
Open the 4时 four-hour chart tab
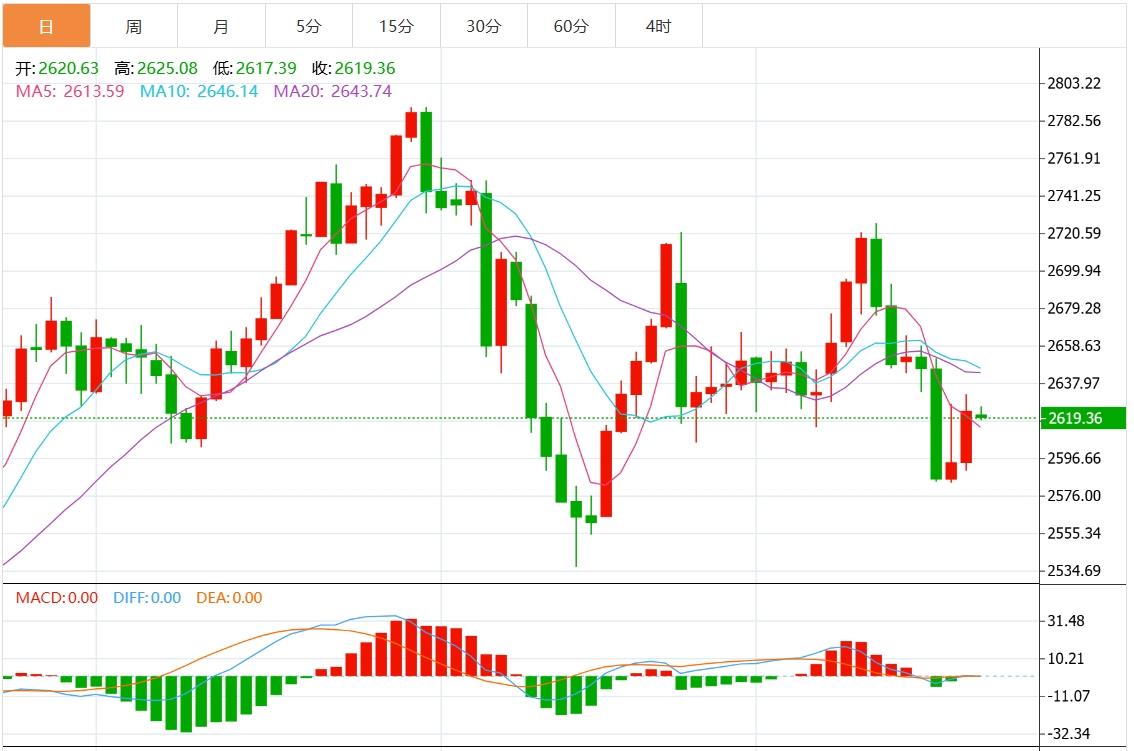(x=659, y=26)
